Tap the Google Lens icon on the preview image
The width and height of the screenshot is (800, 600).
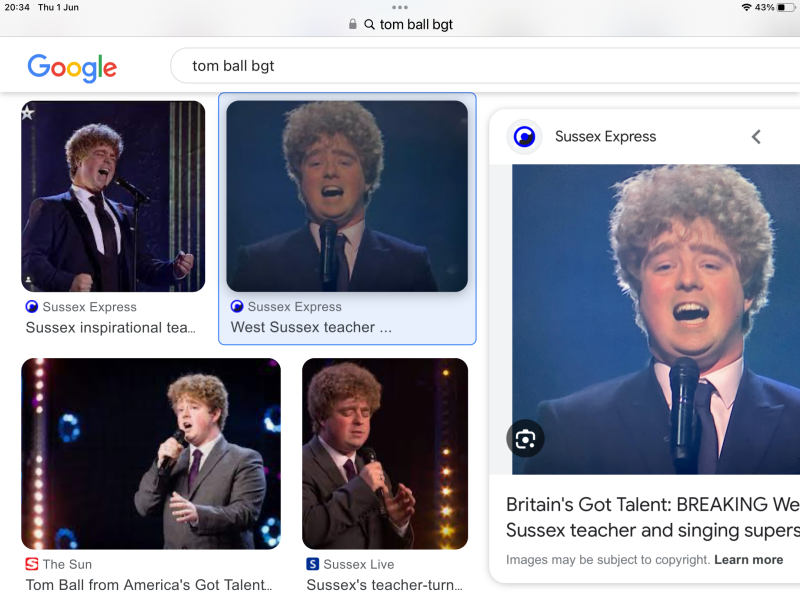pyautogui.click(x=525, y=438)
